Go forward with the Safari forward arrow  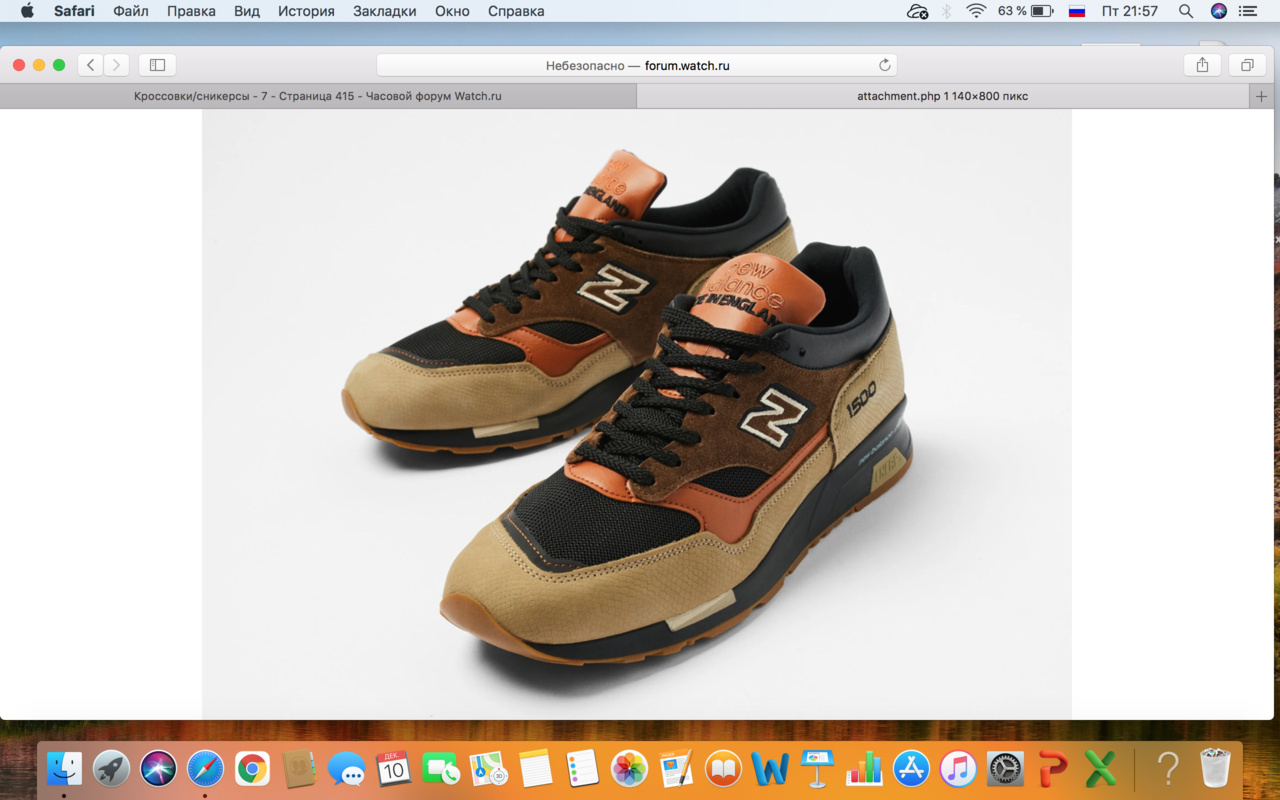pos(117,65)
